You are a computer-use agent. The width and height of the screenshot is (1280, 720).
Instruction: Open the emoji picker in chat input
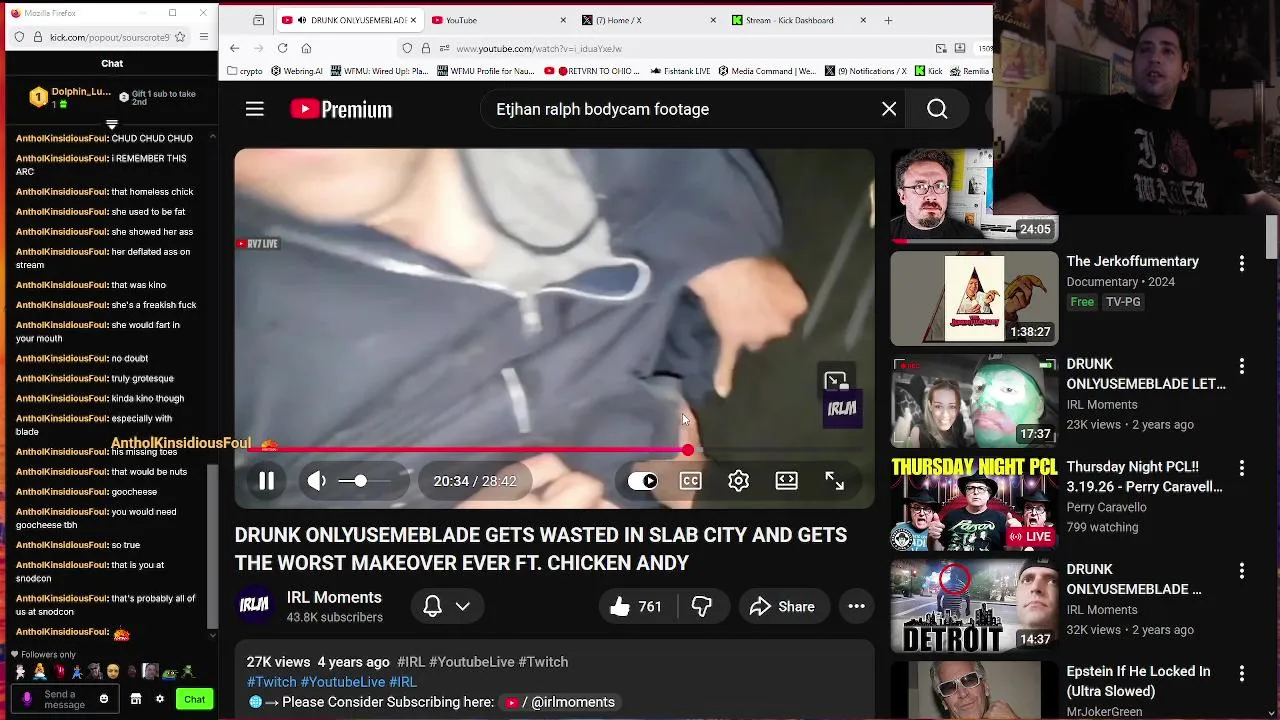(103, 699)
